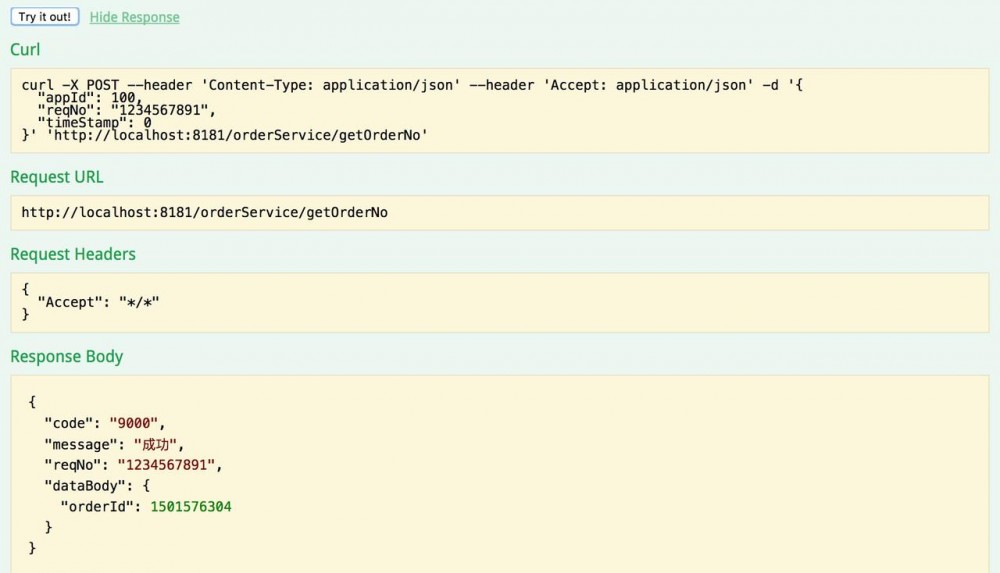Click the response reqNo value "1234567891"

[x=167, y=465]
